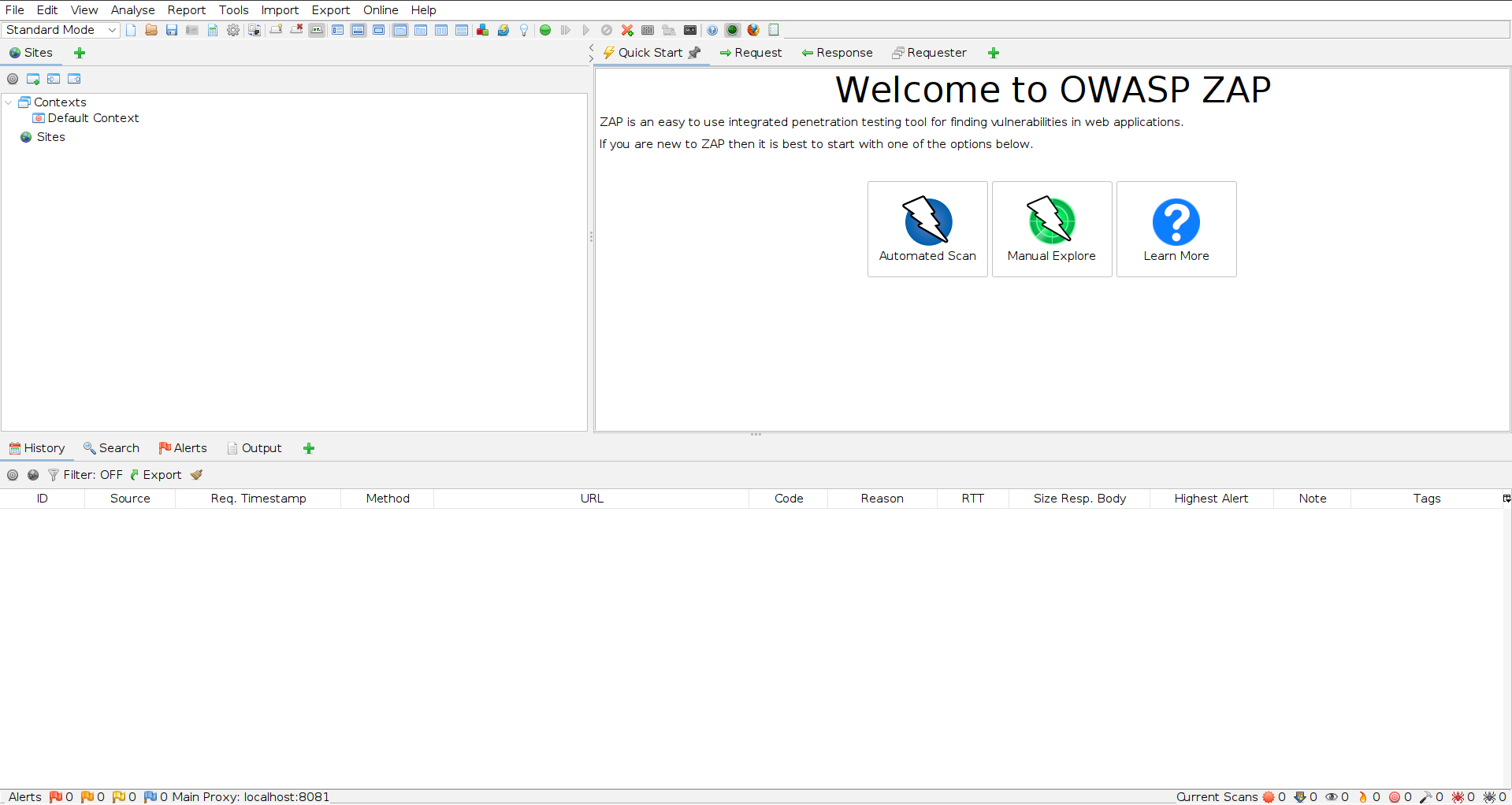
Task: Continue to next breakpoint play icon
Action: (x=586, y=30)
